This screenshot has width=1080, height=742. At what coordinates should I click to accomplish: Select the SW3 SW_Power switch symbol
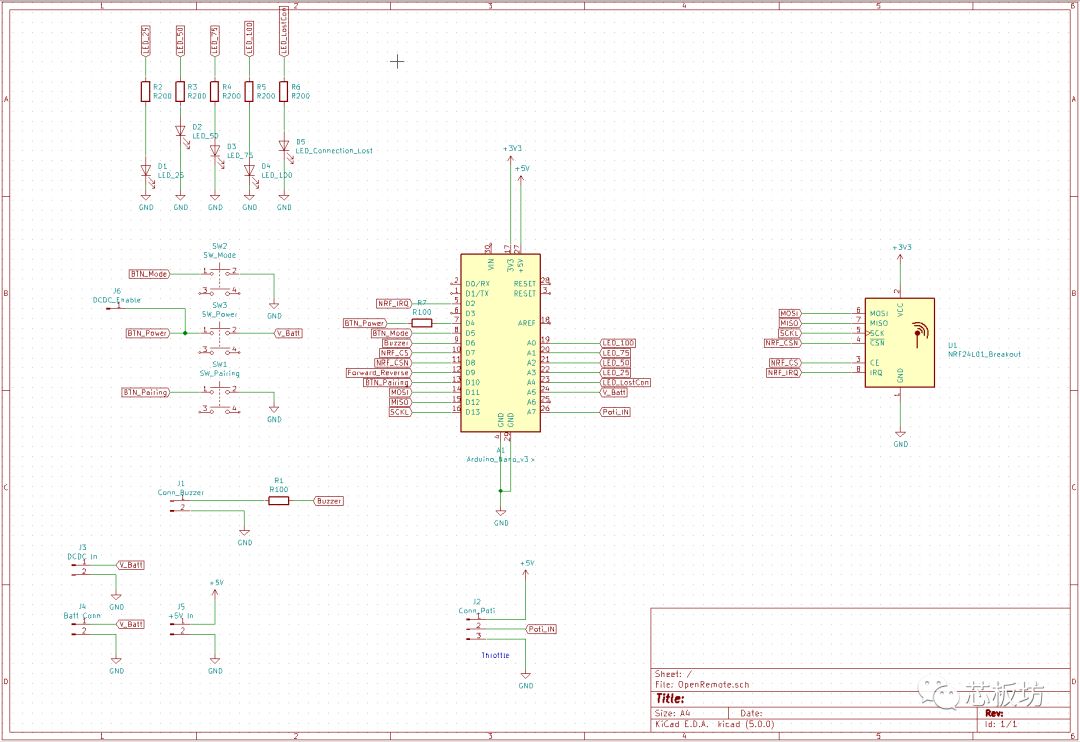[x=220, y=340]
